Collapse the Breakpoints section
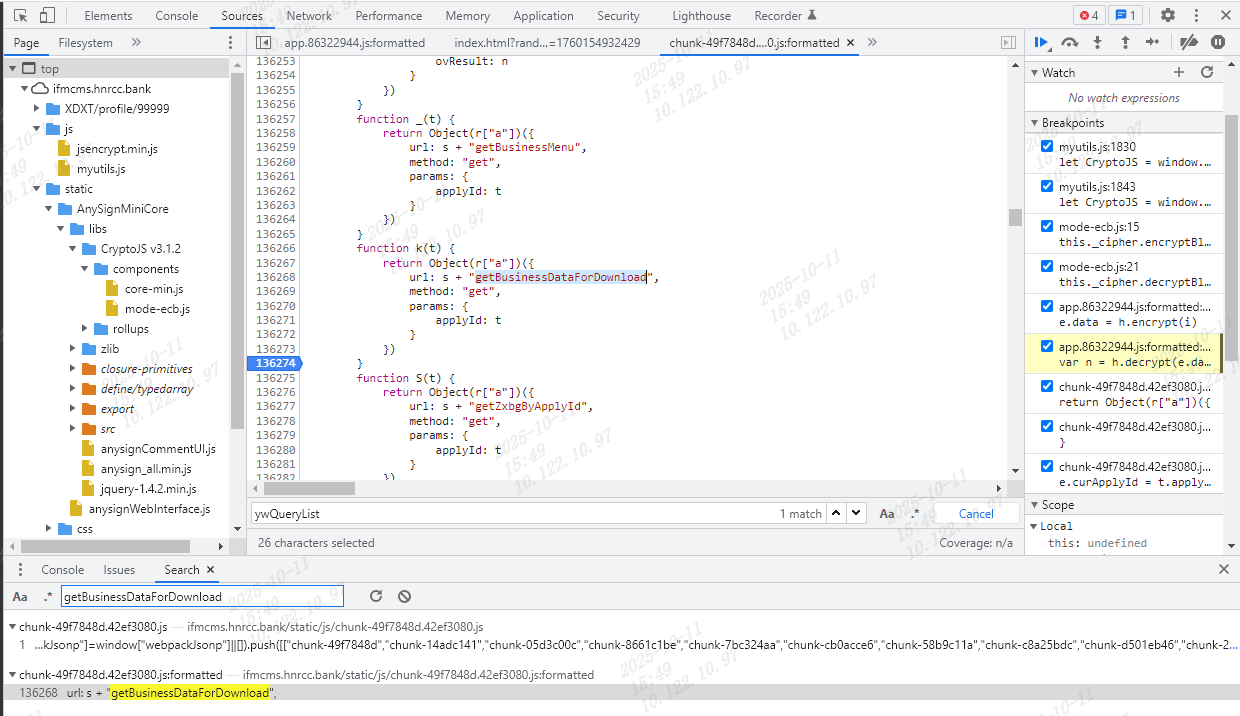The width and height of the screenshot is (1240, 716). coord(1035,123)
